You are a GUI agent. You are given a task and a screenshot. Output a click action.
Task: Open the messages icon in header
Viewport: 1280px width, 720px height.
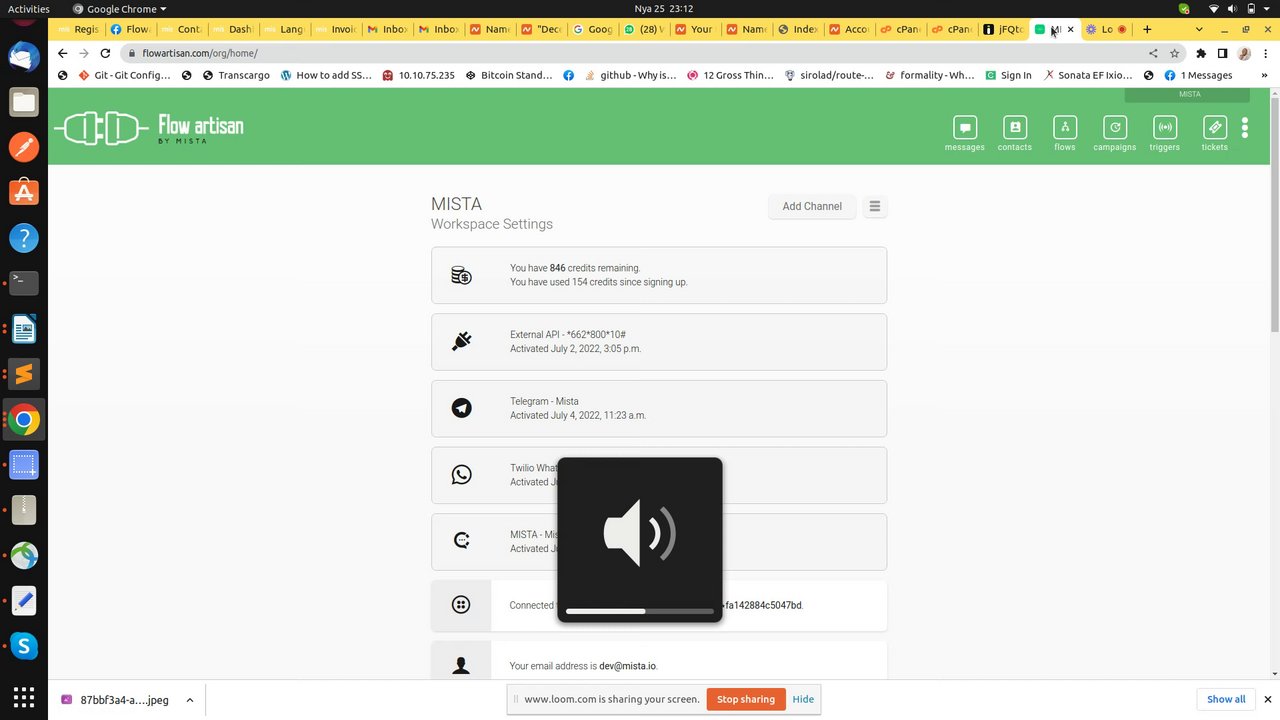(964, 133)
